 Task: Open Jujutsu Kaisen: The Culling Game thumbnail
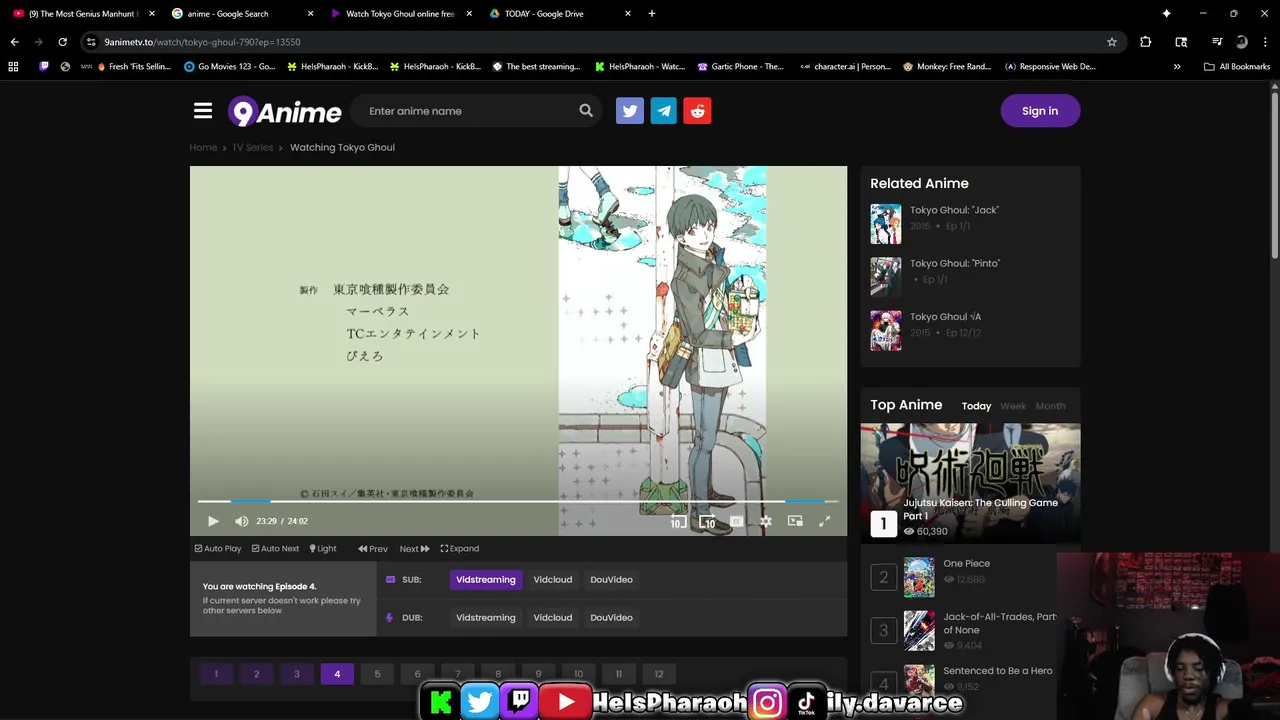[970, 482]
